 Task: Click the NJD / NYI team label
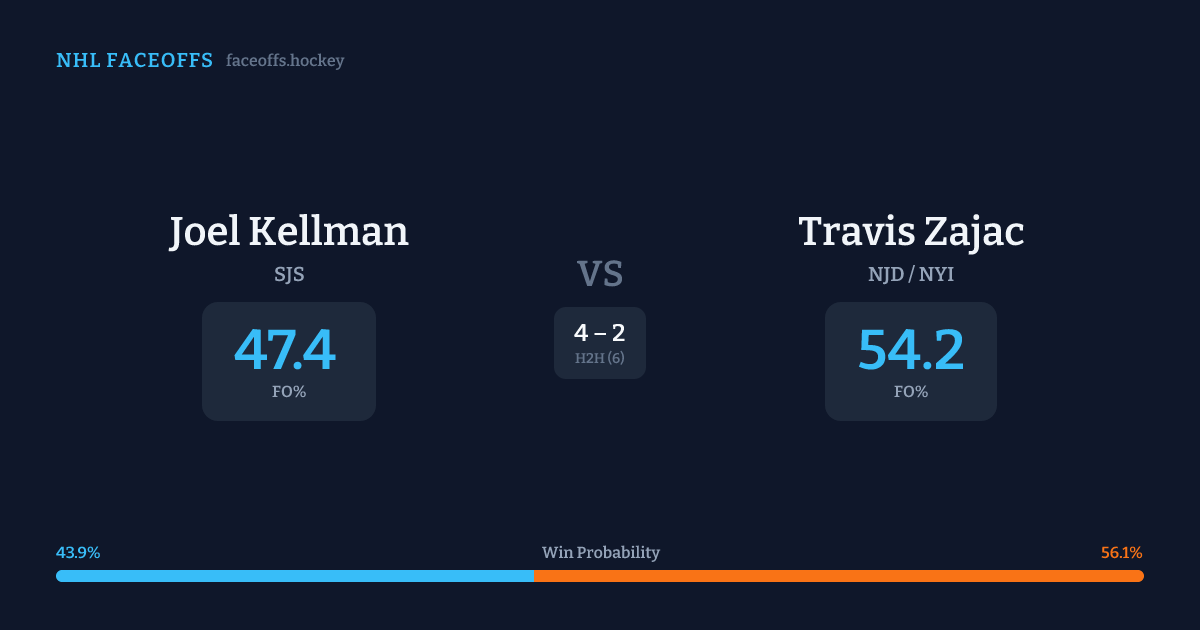(x=911, y=274)
